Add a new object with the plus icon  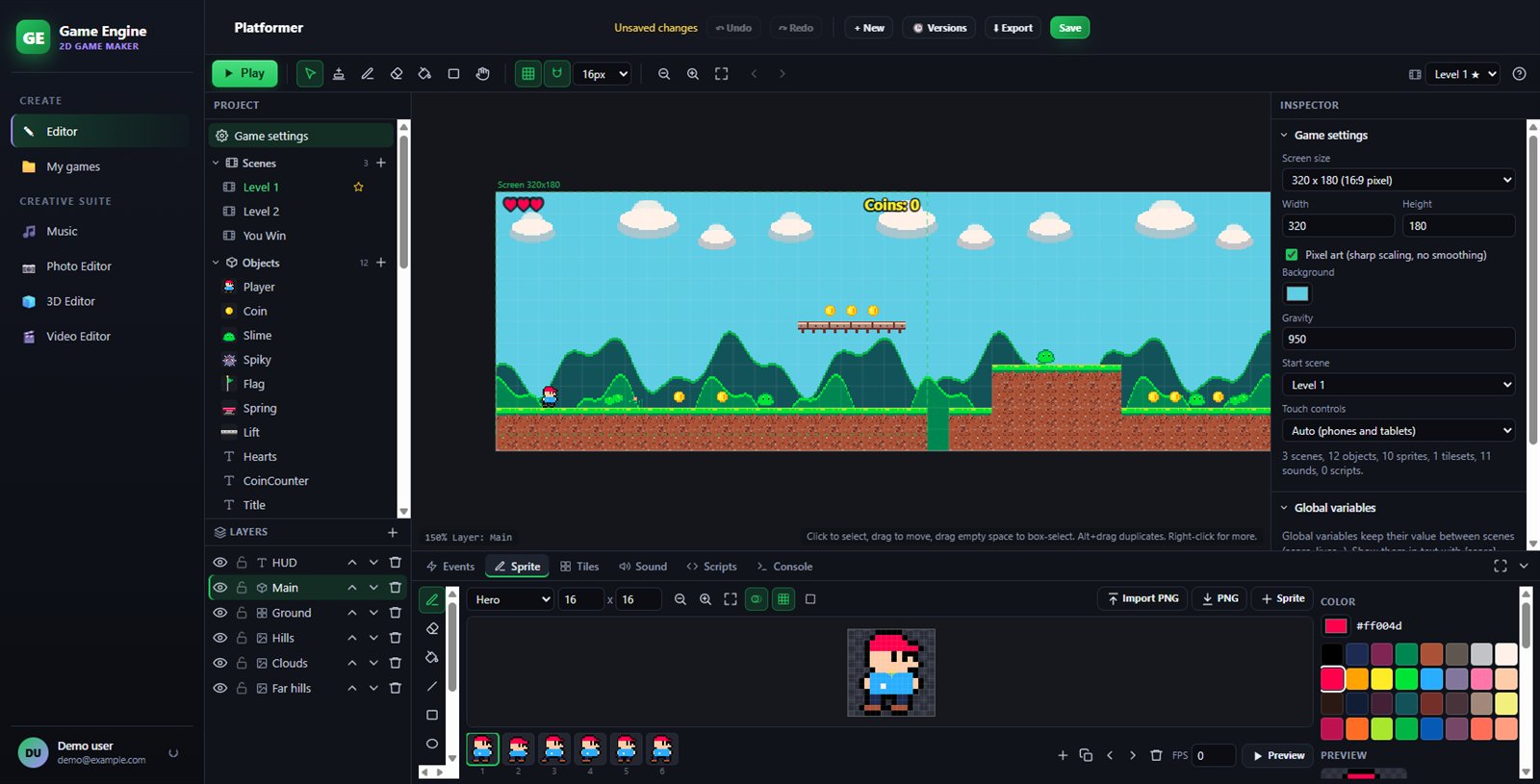pos(381,263)
